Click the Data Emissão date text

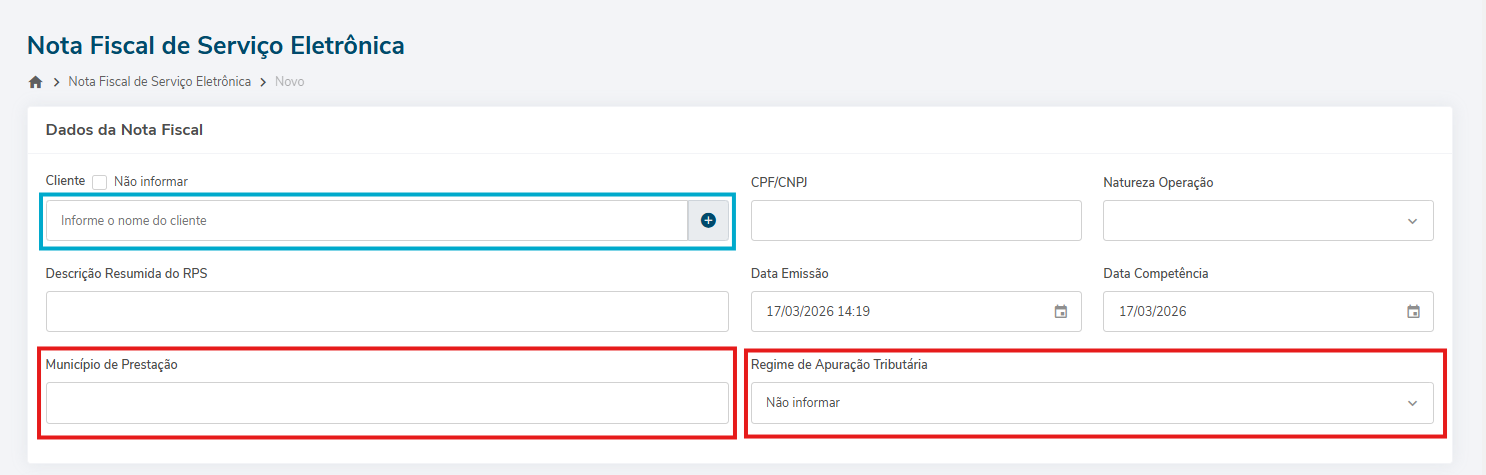coord(818,312)
